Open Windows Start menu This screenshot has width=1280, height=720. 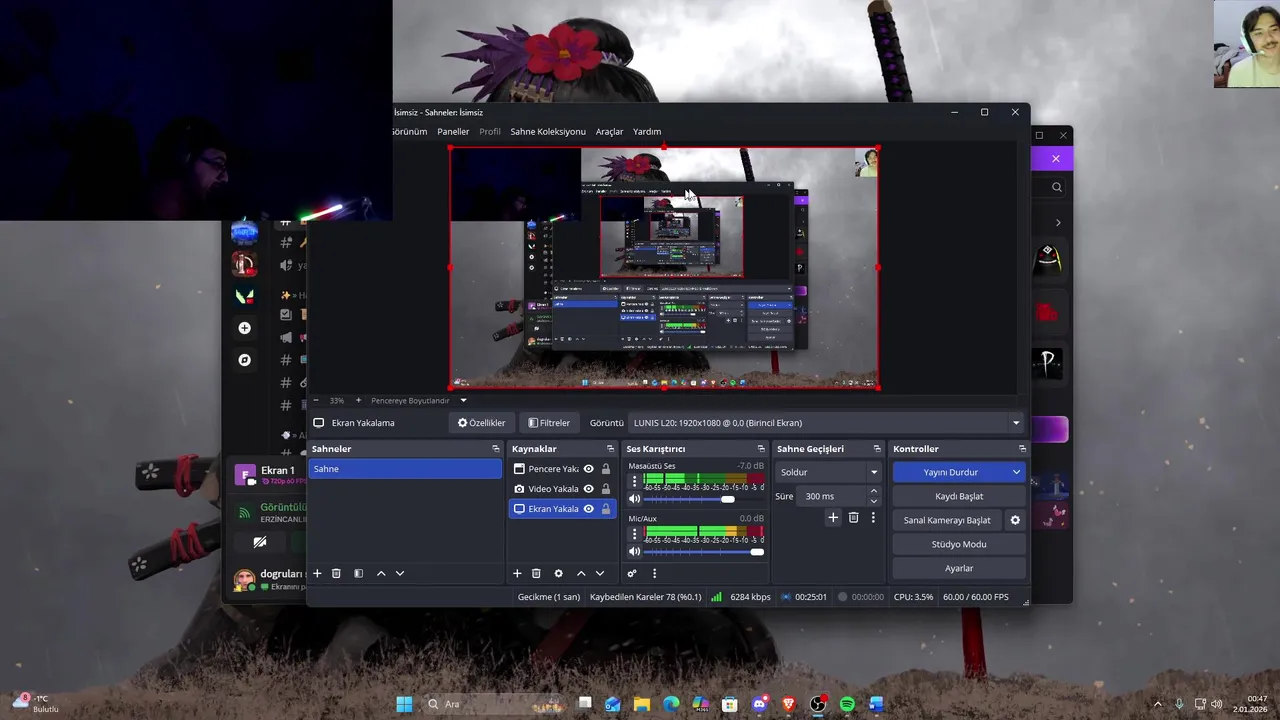pyautogui.click(x=404, y=704)
